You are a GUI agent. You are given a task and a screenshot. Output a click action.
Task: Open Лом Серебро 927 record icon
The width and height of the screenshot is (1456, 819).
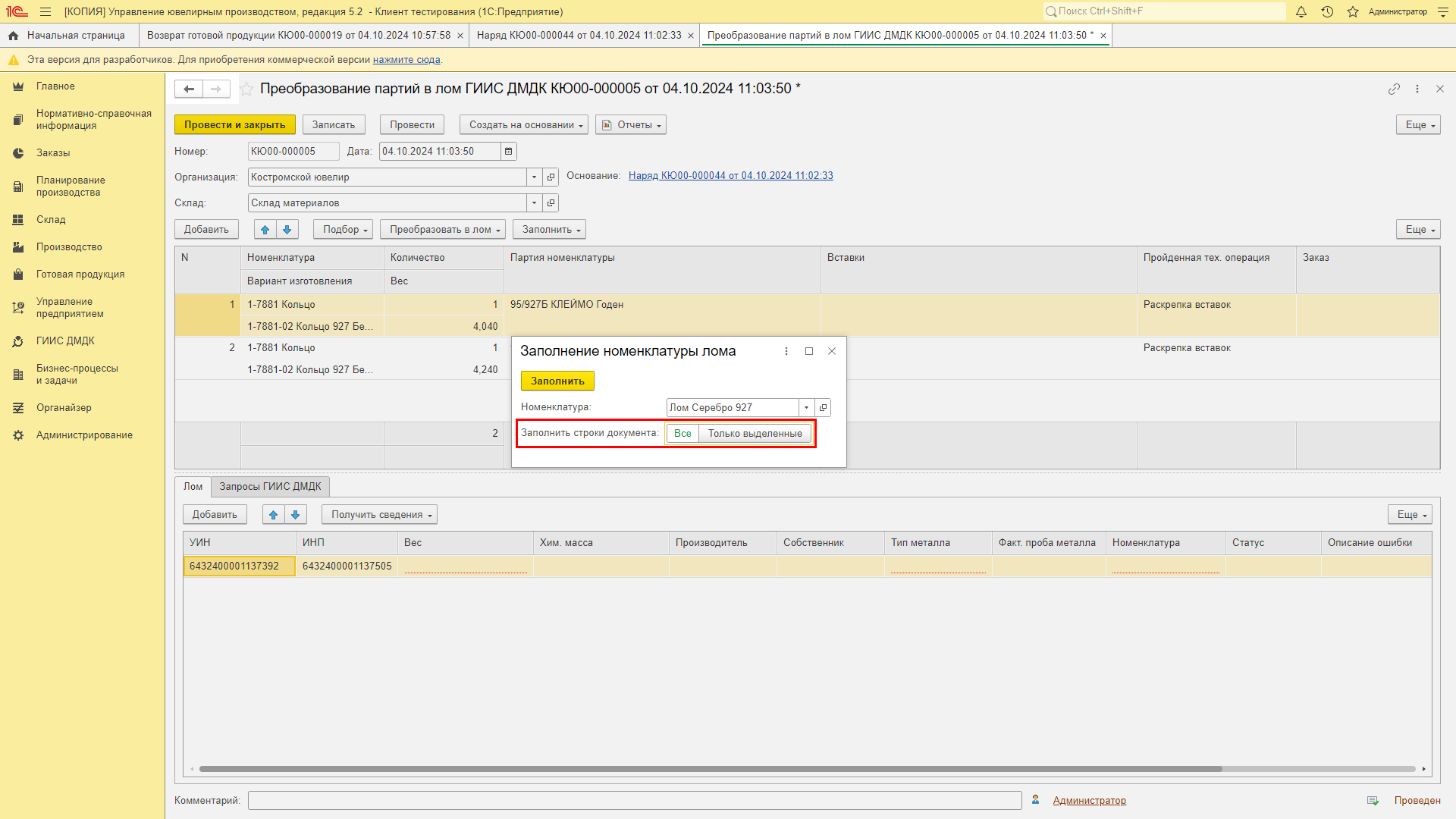coord(823,408)
